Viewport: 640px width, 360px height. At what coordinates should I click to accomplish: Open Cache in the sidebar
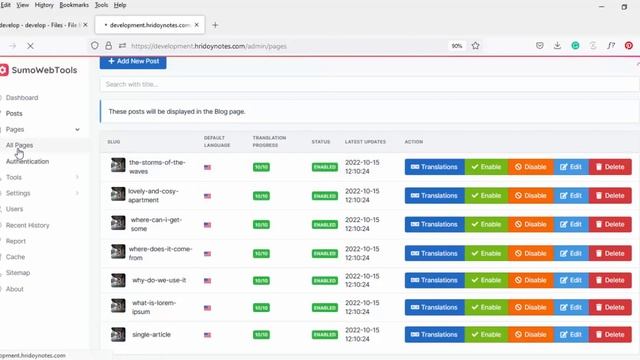point(15,257)
